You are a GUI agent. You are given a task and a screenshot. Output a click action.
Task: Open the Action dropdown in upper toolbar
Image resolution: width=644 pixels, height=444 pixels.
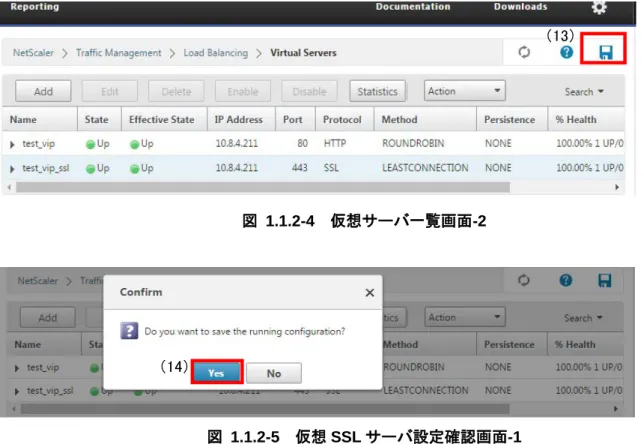coord(465,91)
